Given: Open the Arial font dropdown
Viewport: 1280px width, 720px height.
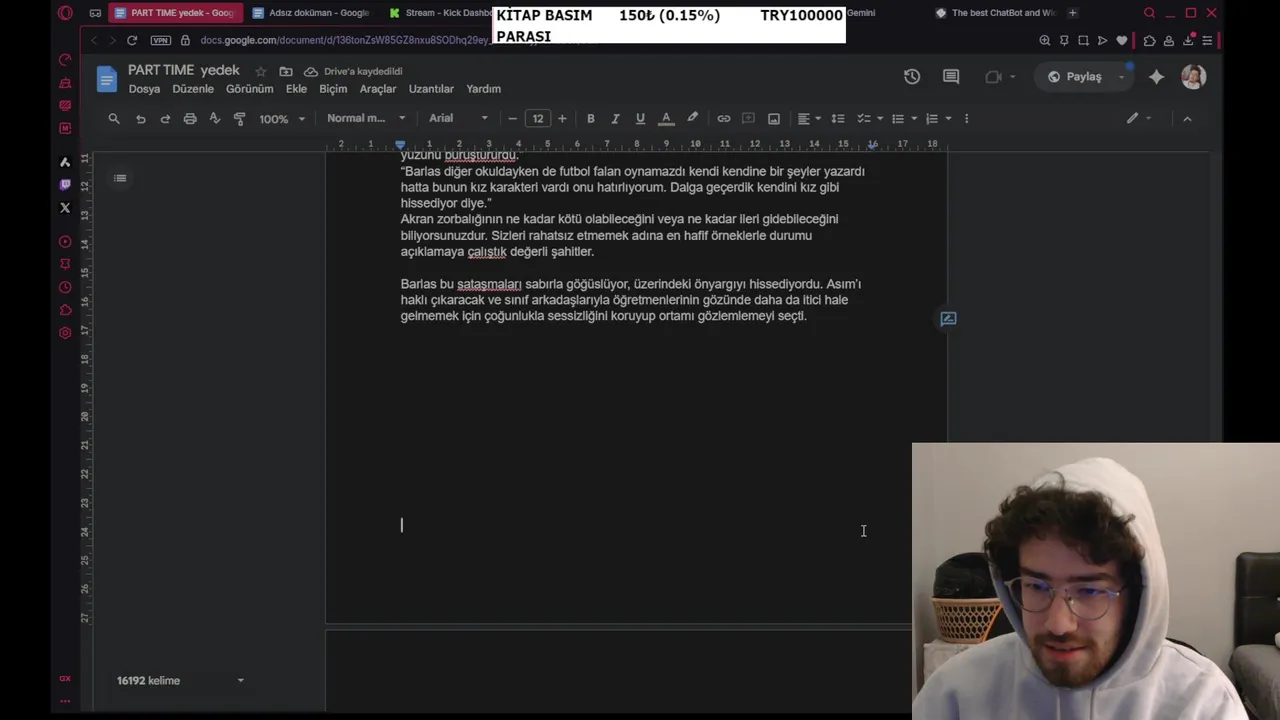Looking at the screenshot, I should pos(459,118).
